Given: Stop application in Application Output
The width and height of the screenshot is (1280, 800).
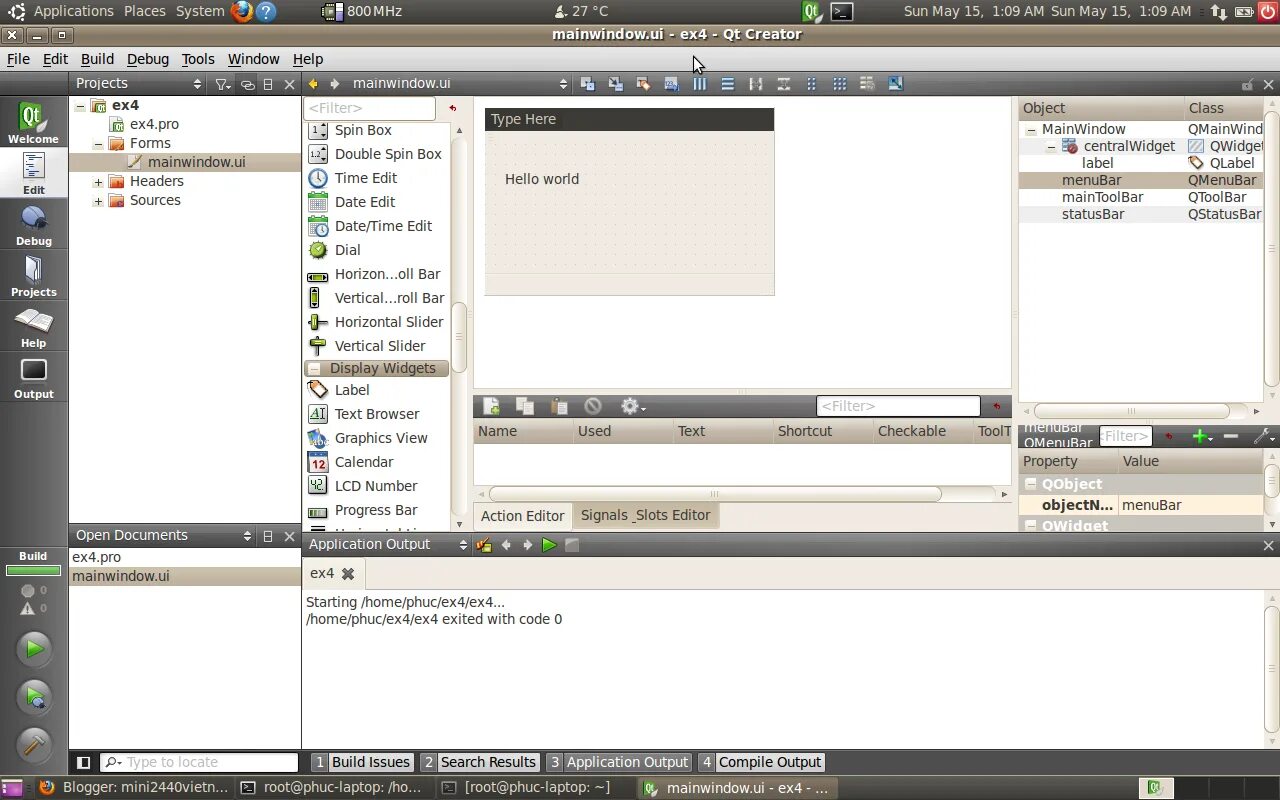Looking at the screenshot, I should pyautogui.click(x=572, y=545).
